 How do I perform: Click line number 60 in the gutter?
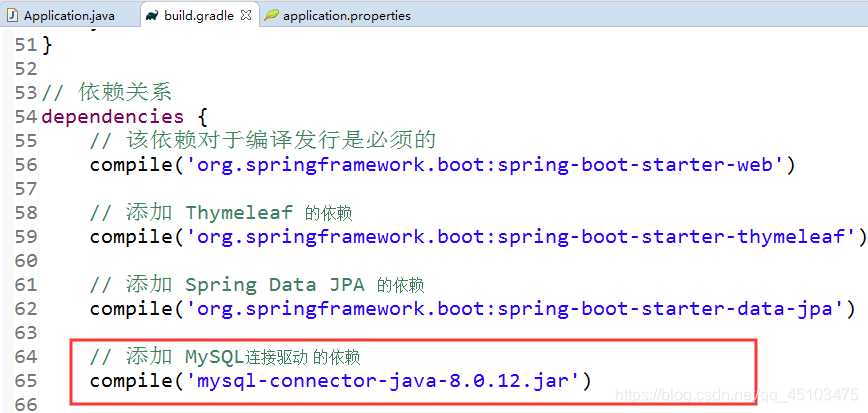coord(26,261)
